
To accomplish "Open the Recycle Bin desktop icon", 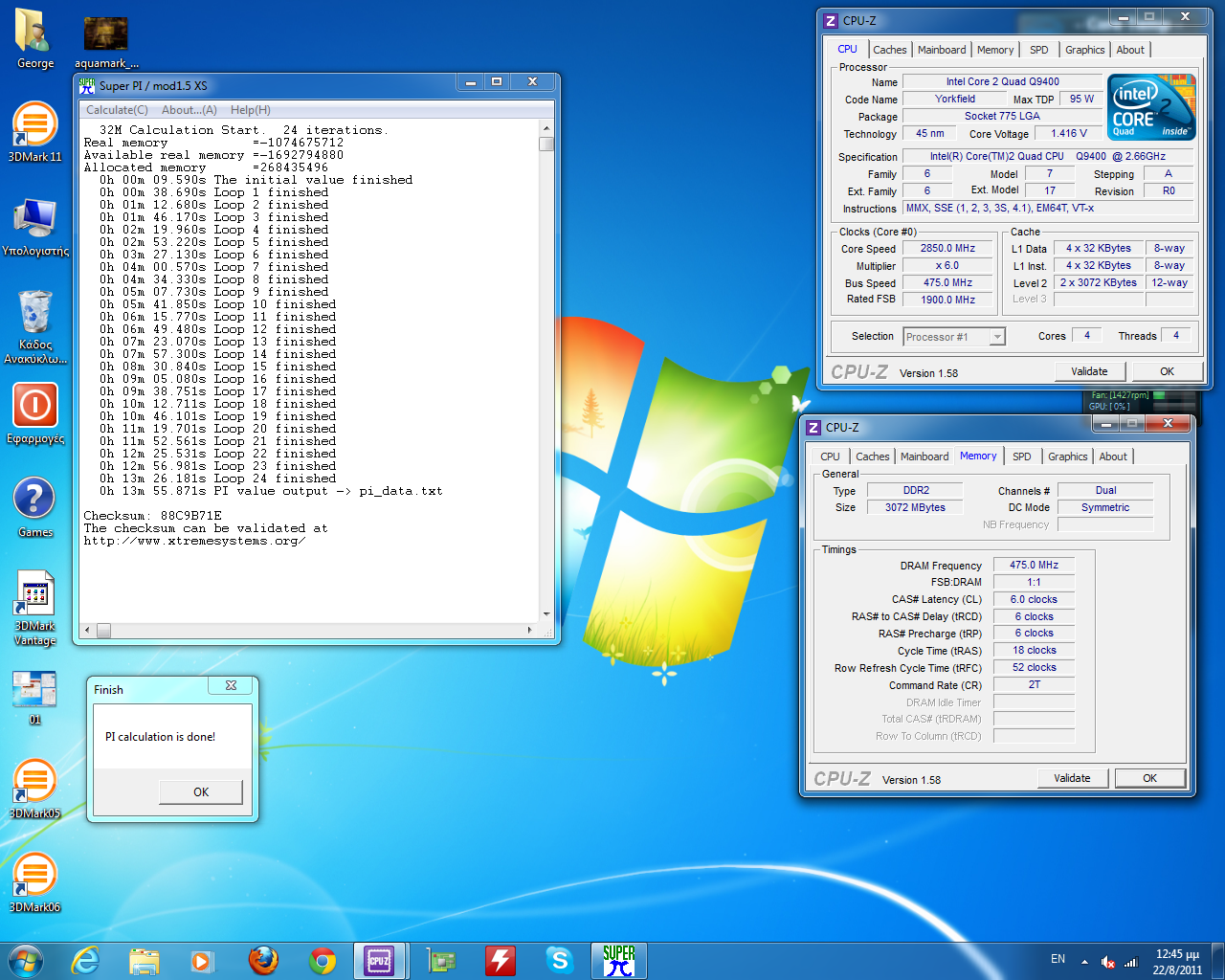I will [35, 326].
